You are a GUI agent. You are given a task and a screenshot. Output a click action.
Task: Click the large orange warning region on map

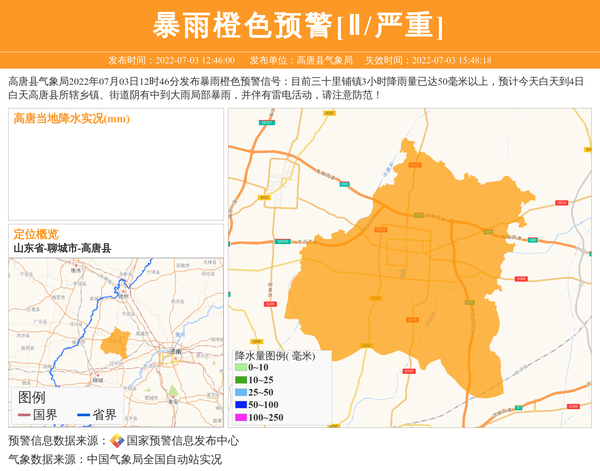tap(420, 270)
